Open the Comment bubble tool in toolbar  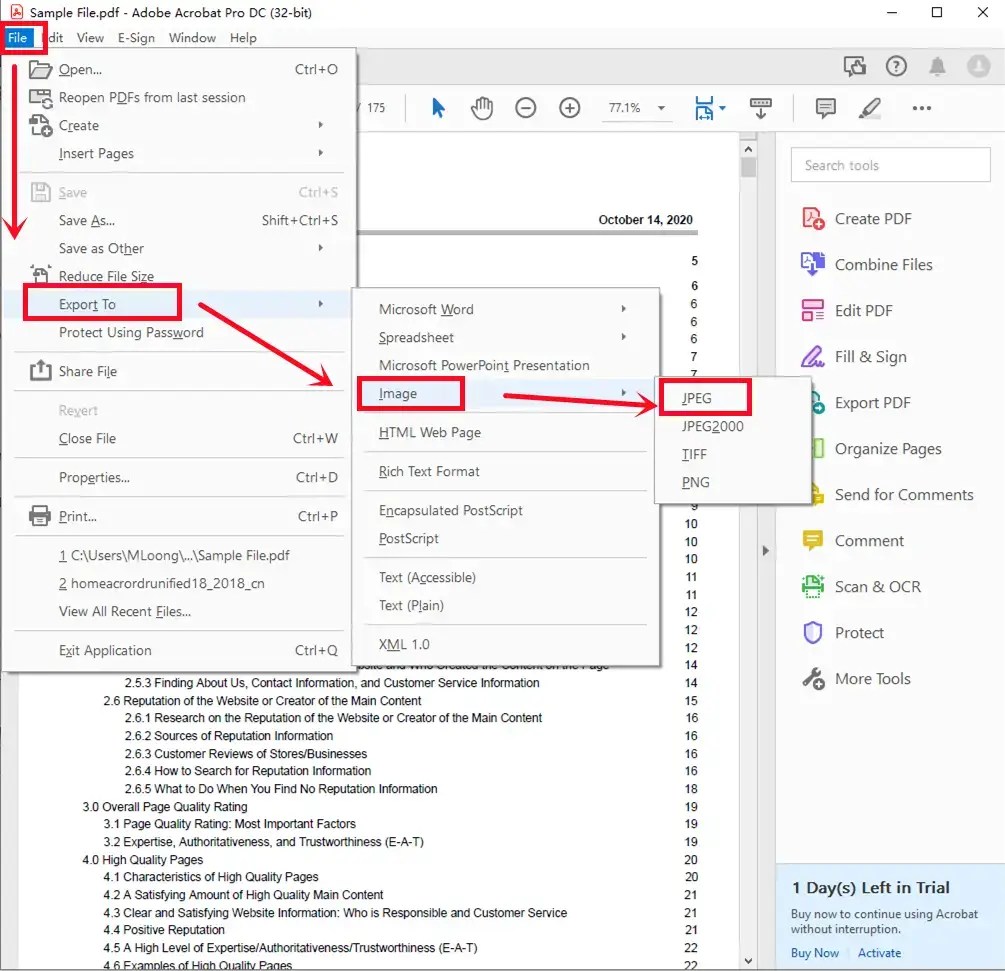coord(826,107)
